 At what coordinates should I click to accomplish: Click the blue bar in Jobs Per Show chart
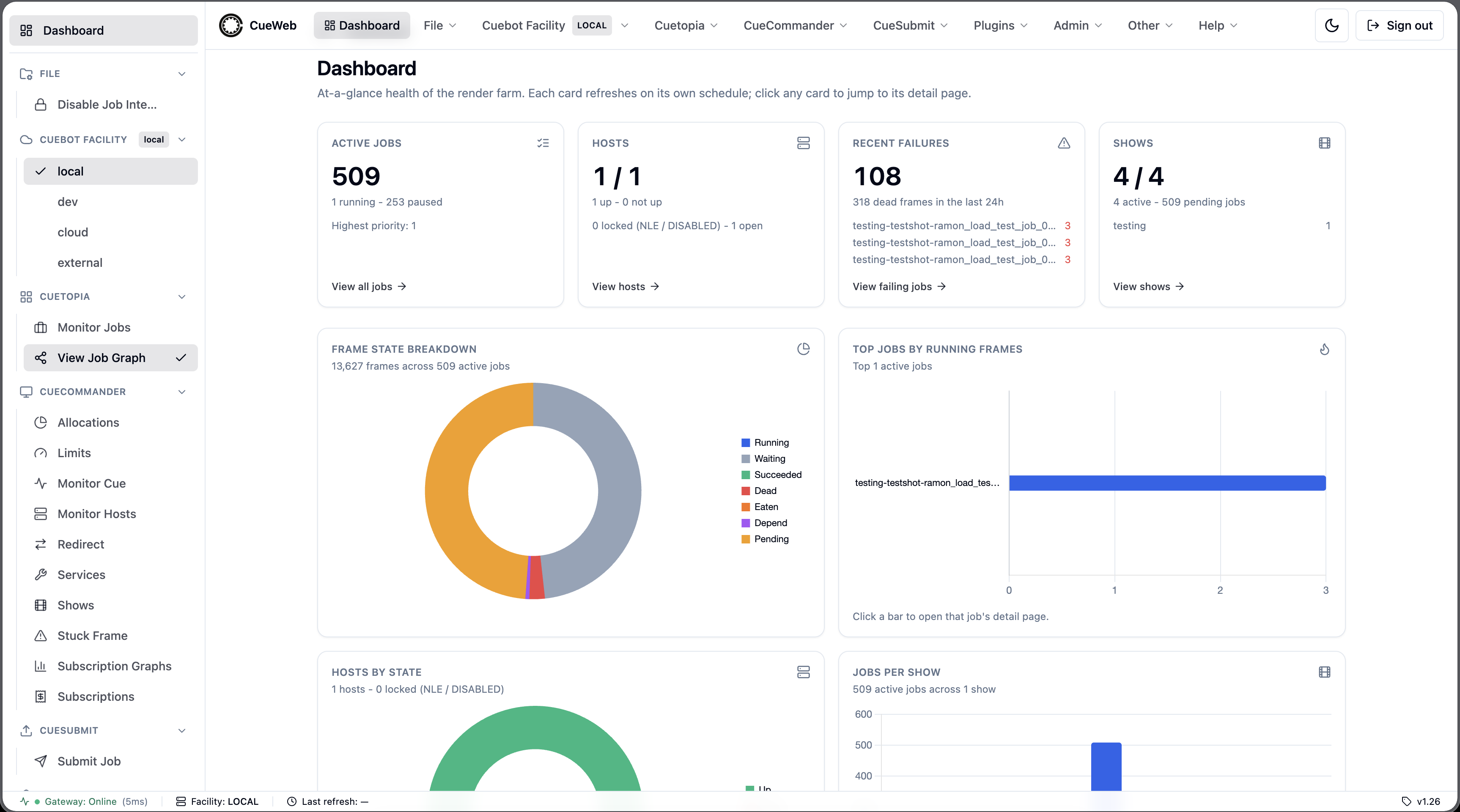[1106, 766]
